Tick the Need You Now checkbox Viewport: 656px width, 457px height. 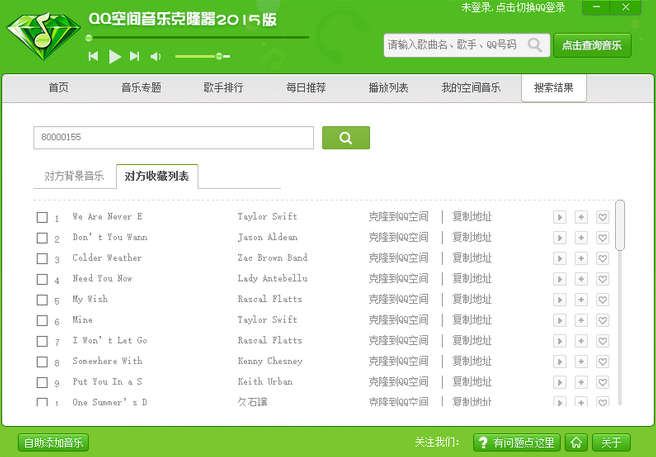[42, 279]
